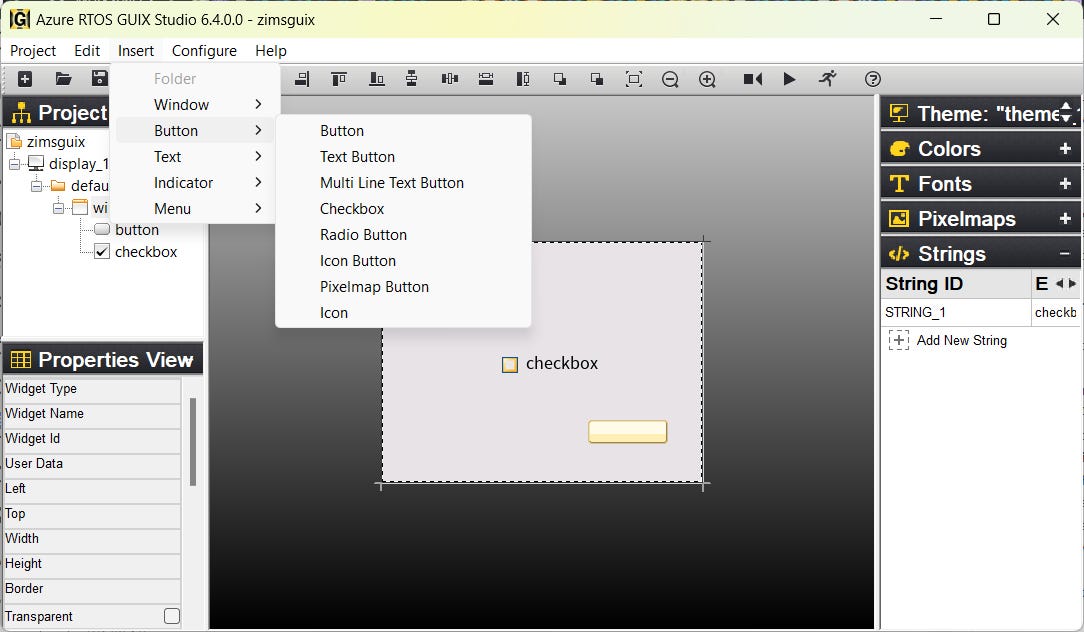Select the STRING_1 row
Screen dimensions: 1084x632
coord(980,313)
